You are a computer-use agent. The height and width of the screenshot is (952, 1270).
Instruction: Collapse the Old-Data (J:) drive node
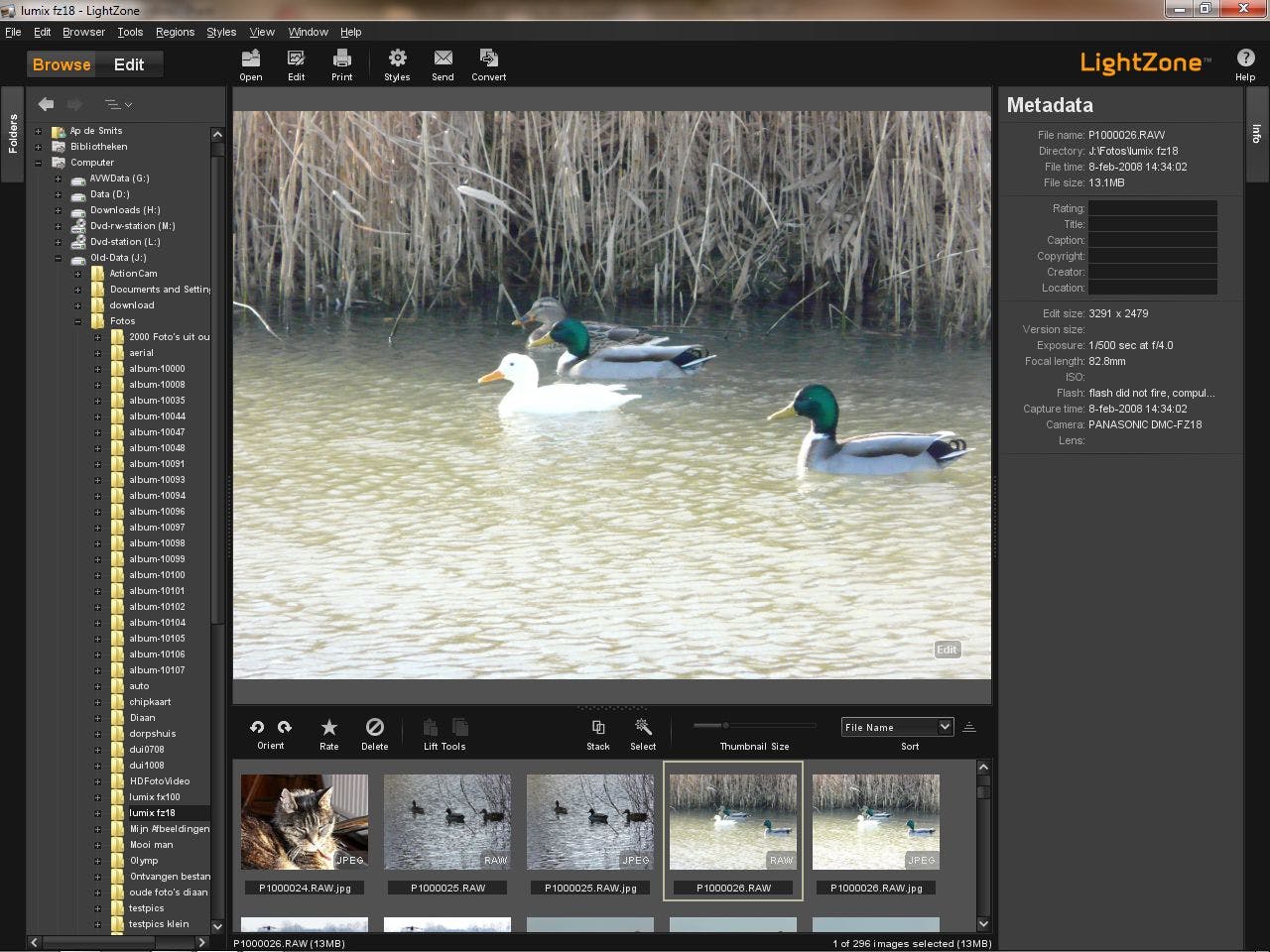coord(59,258)
